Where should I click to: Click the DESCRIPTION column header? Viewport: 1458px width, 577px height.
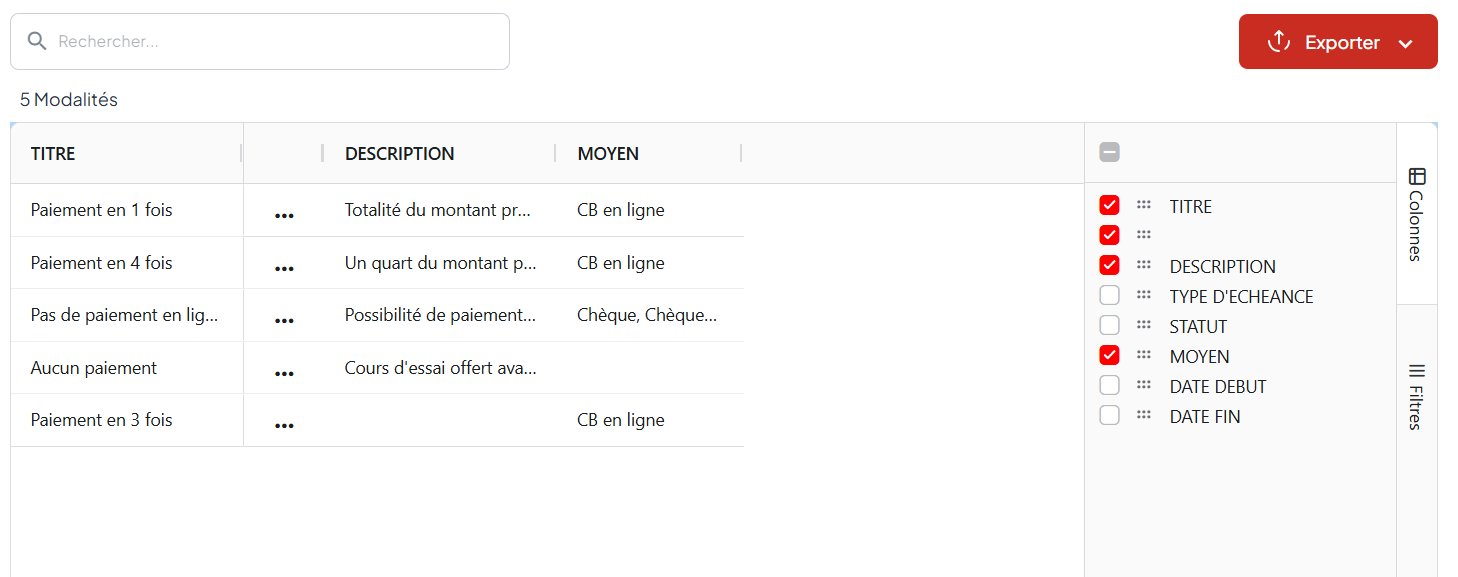tap(399, 153)
